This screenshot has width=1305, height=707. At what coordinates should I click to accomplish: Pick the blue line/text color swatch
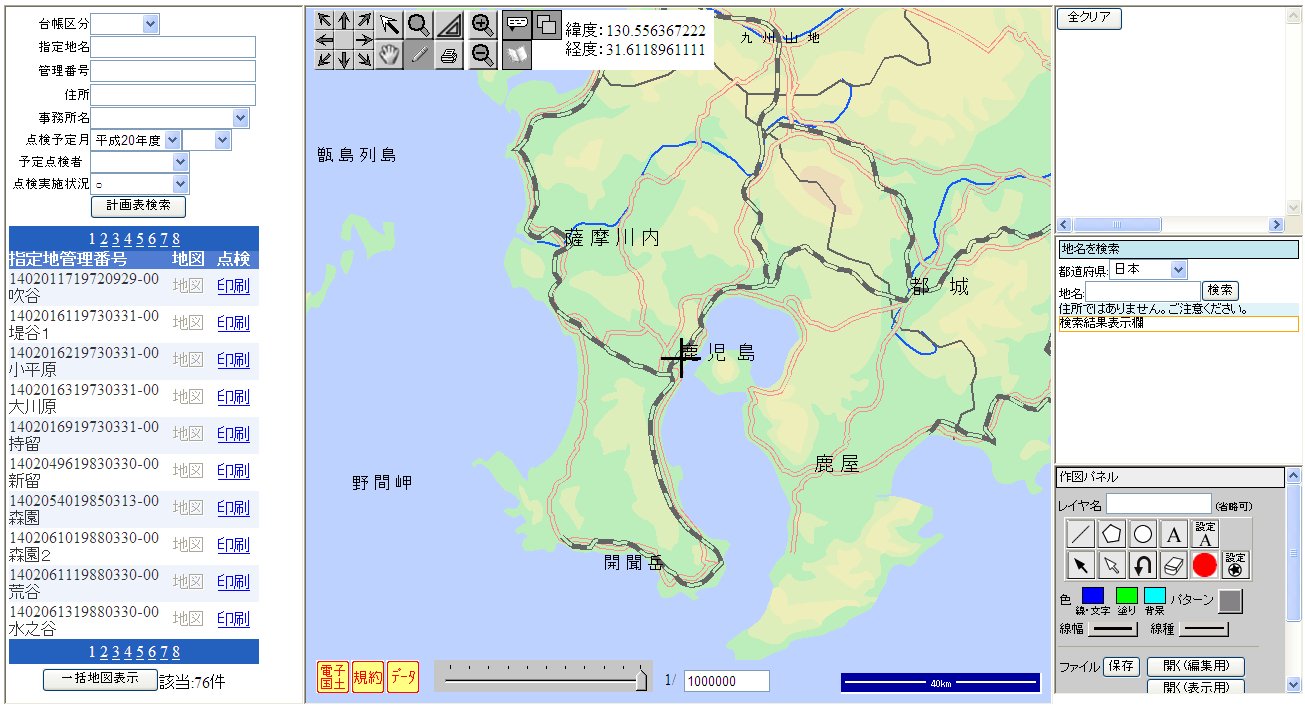coord(1093,597)
